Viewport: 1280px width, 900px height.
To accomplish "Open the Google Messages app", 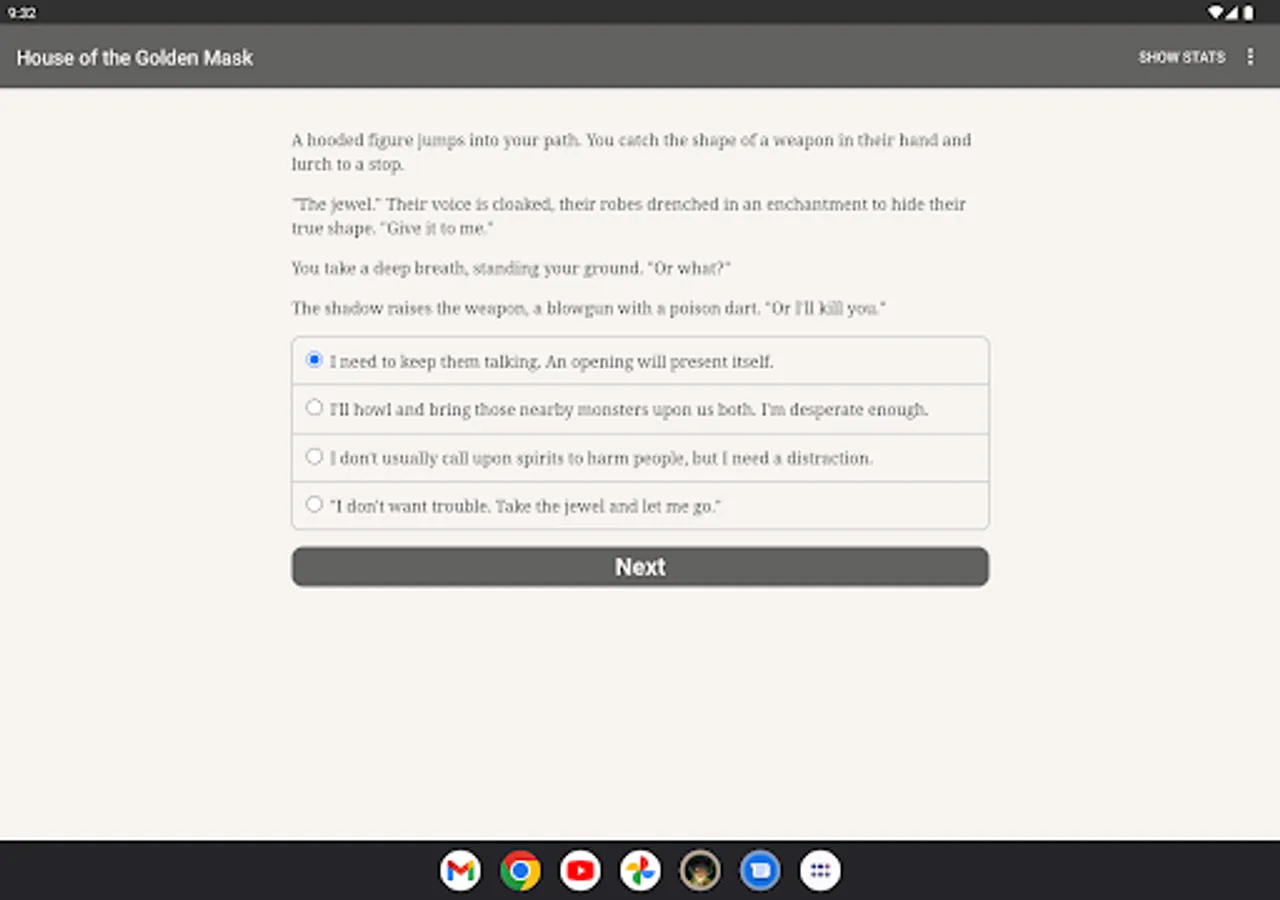I will (760, 870).
